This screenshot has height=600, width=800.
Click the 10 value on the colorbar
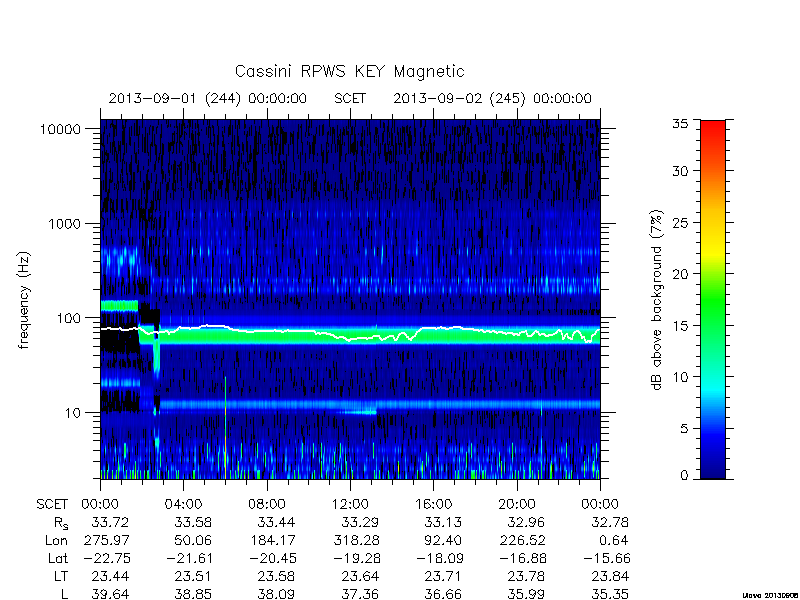tap(680, 377)
